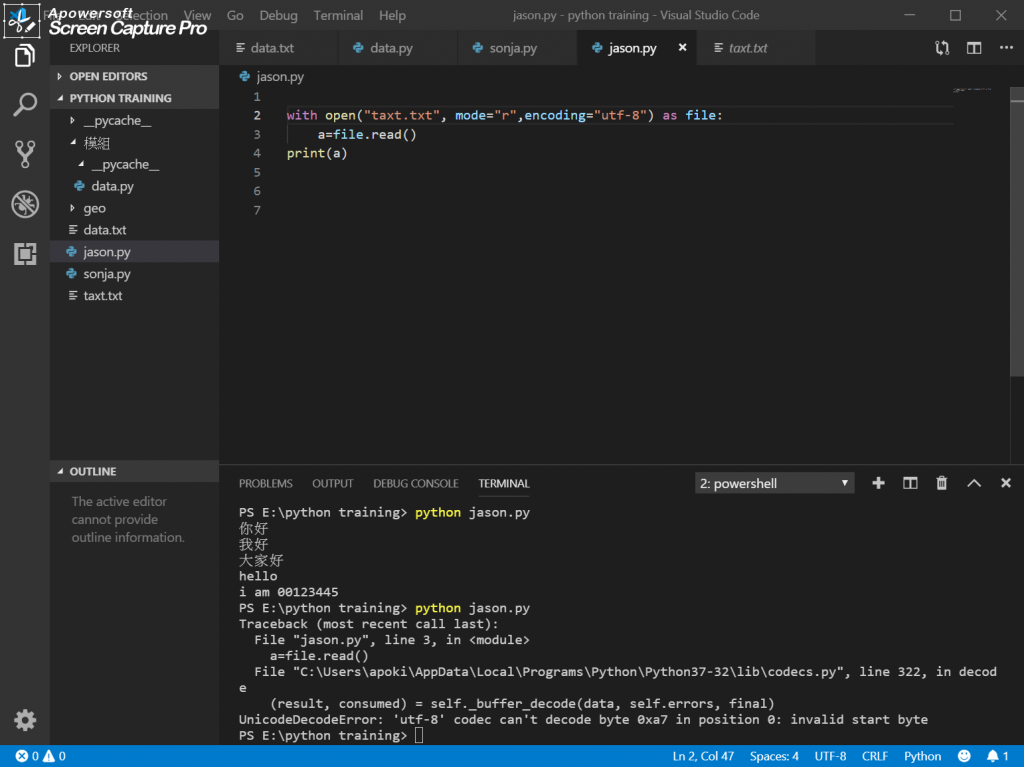Click the warnings count in status bar

54,756
